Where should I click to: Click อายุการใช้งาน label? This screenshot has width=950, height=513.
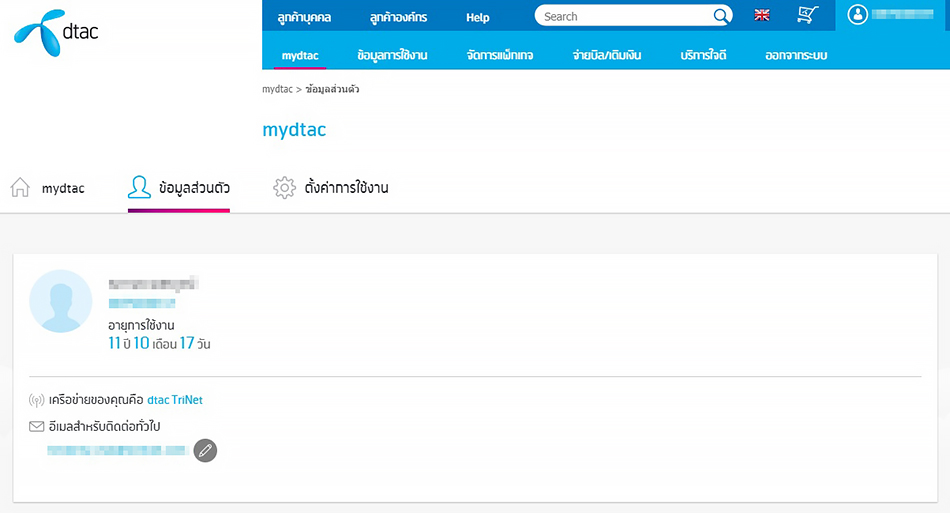pos(141,325)
